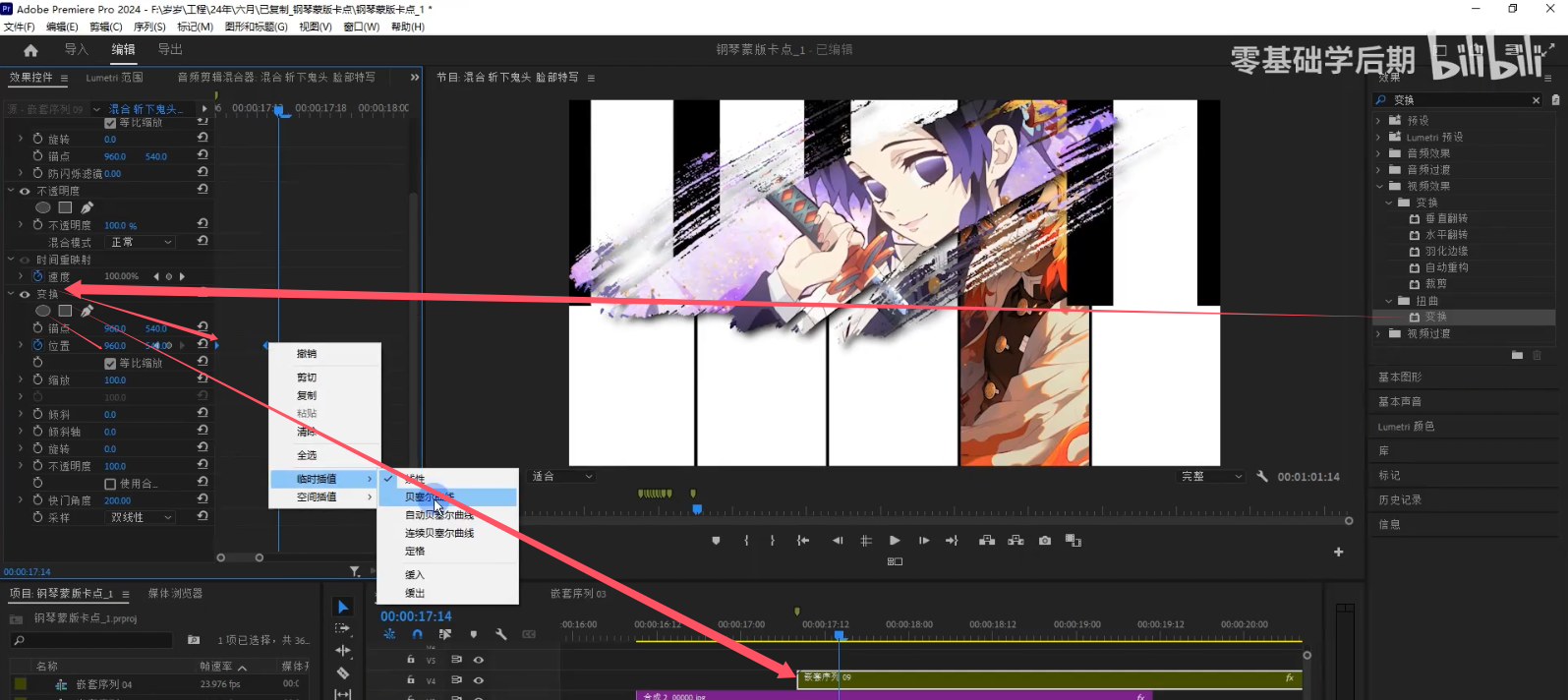The height and width of the screenshot is (700, 1568).
Task: Create elliptical mask under 变换 effect
Action: click(43, 311)
